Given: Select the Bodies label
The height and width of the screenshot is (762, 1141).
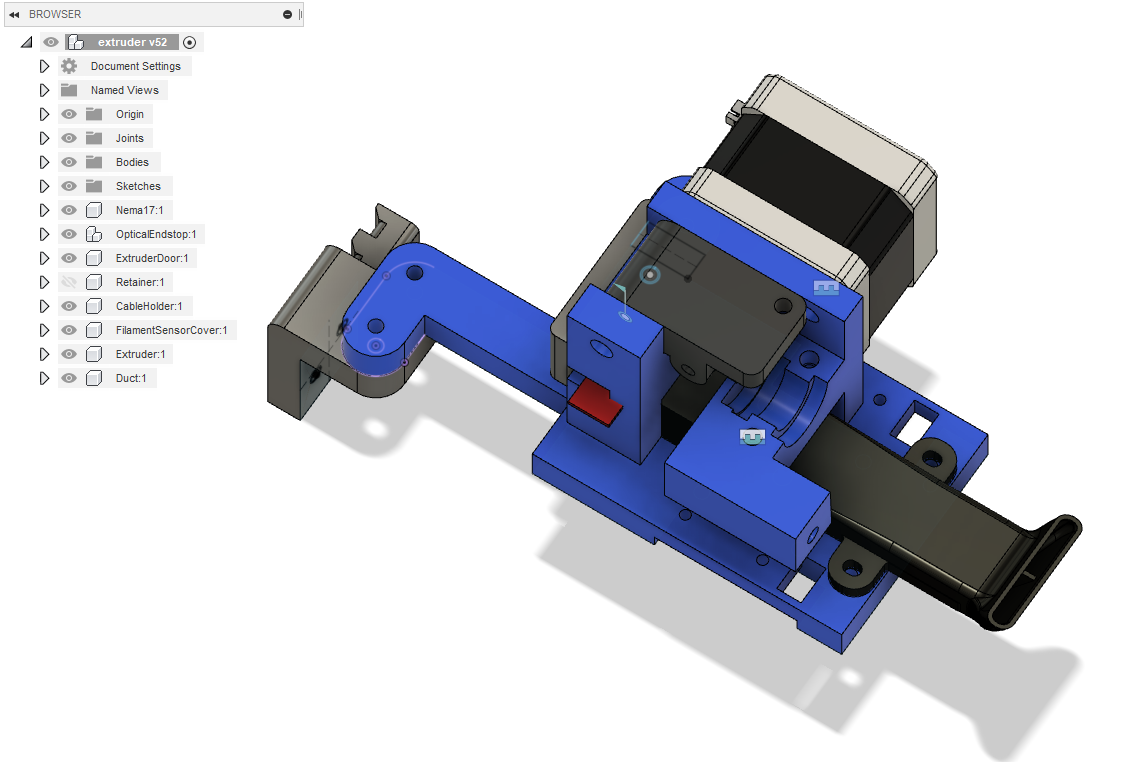Looking at the screenshot, I should pos(132,162).
